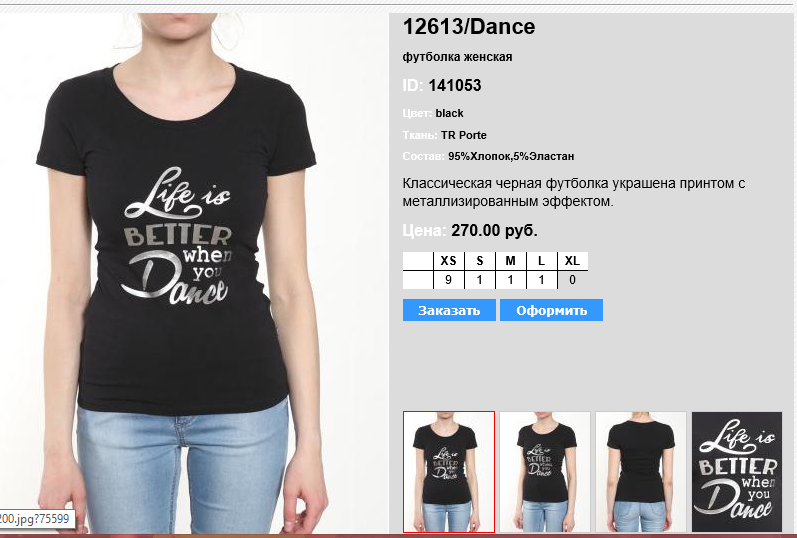The height and width of the screenshot is (538, 797).
Task: Click the product ID 141053
Action: point(454,85)
